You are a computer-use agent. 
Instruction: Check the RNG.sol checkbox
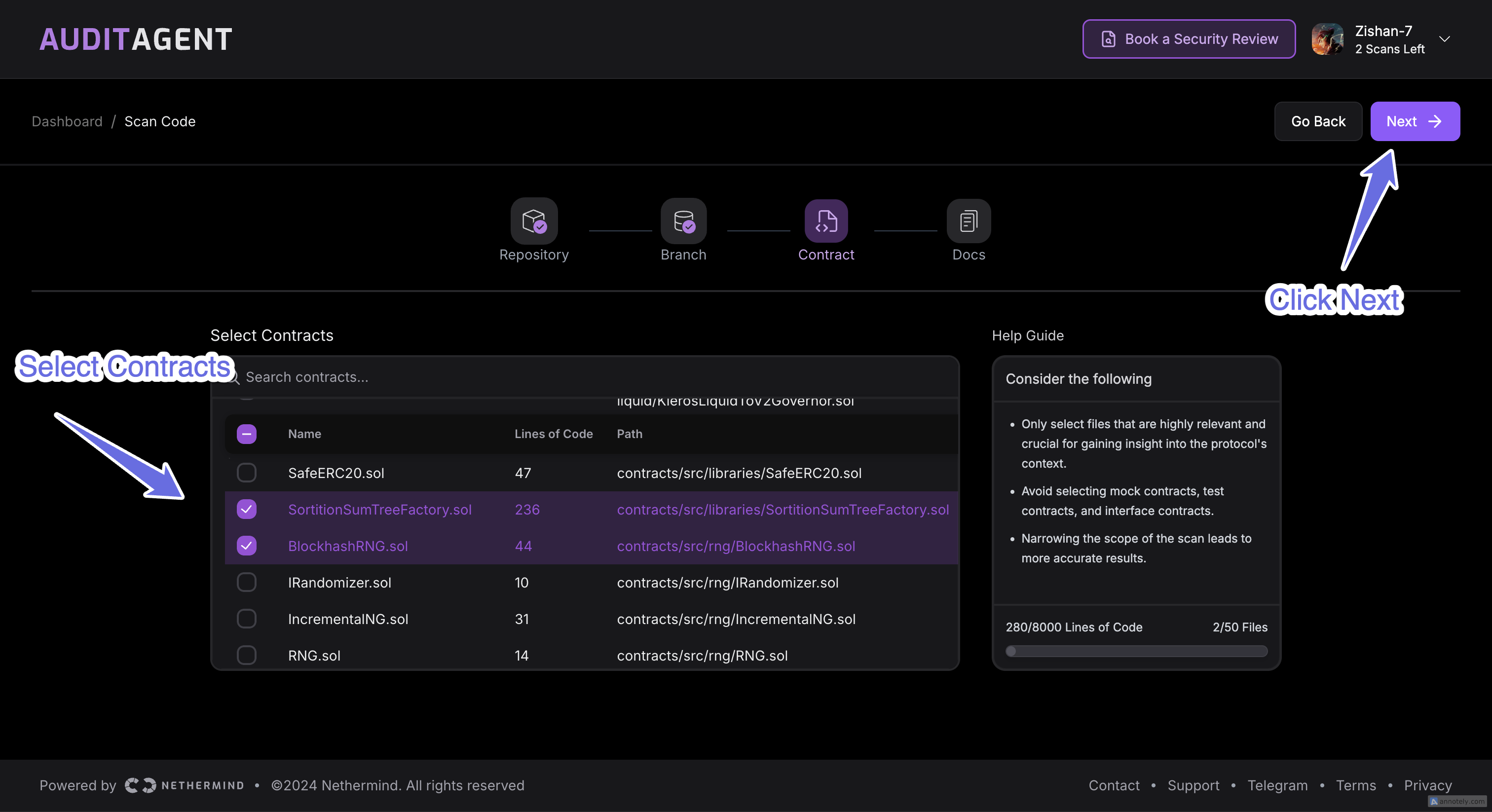[x=247, y=655]
